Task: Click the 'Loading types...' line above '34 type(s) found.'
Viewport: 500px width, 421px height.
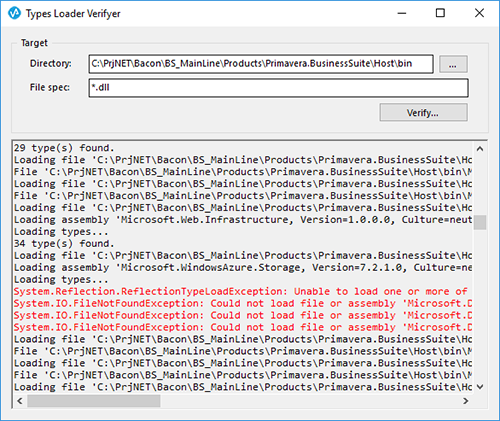Action: 61,231
